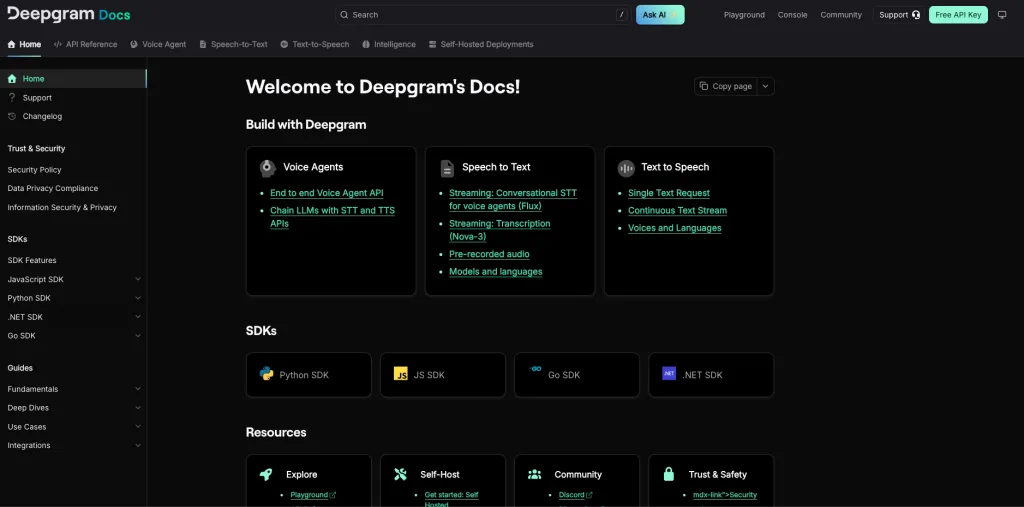Screen dimensions: 1024x507
Task: Expand the Deep Dives sidebar section
Action: pos(138,408)
